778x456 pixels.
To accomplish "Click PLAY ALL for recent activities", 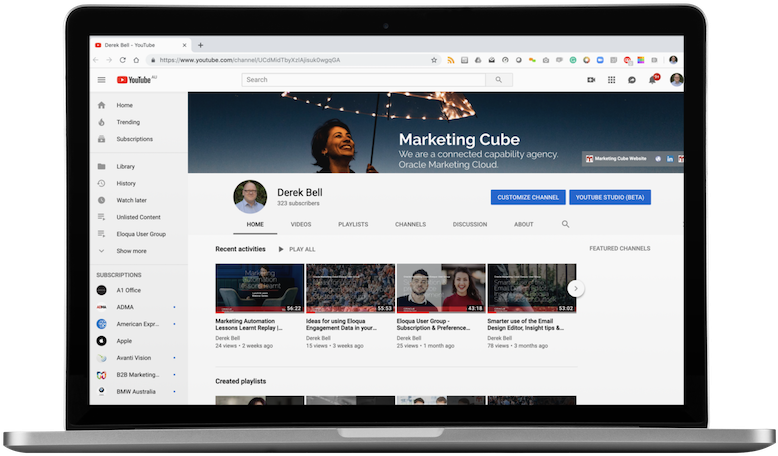I will (x=297, y=249).
